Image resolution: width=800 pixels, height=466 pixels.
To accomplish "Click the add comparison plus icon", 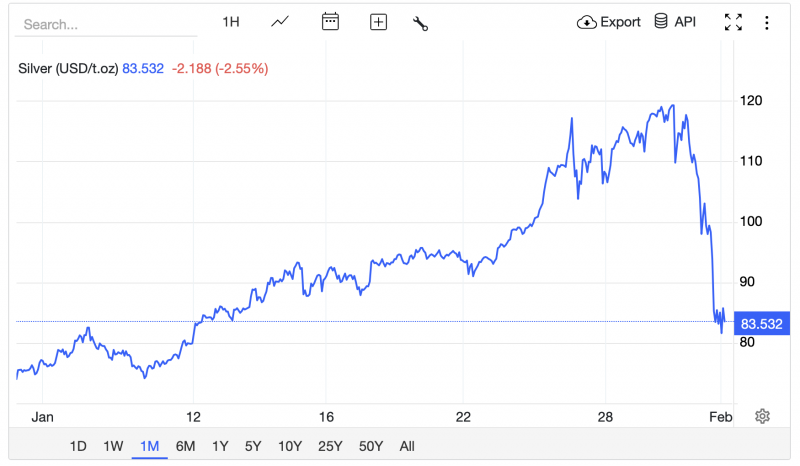I will click(378, 22).
